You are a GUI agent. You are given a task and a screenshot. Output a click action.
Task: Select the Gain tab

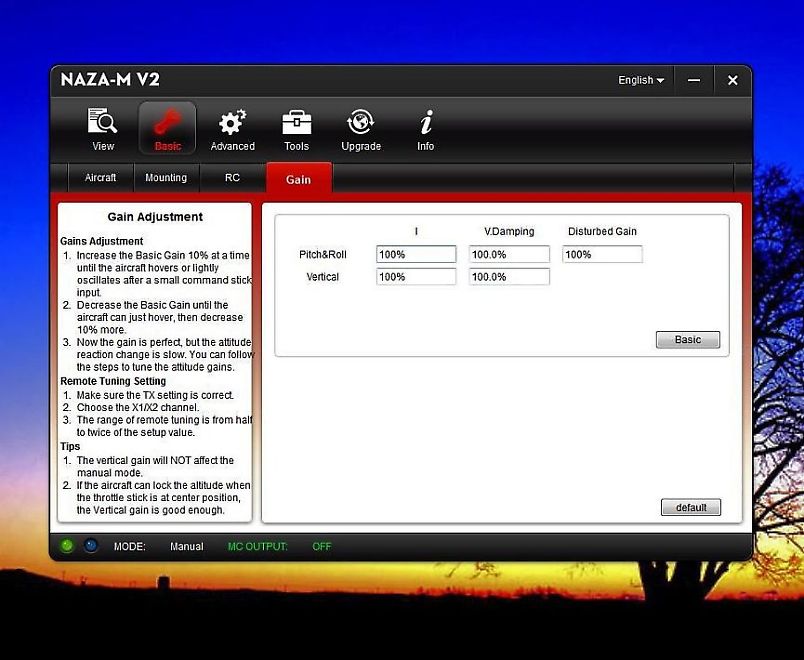(298, 179)
